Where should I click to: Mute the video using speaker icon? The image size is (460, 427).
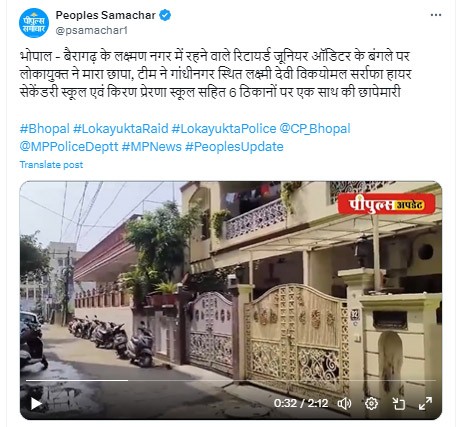point(344,404)
